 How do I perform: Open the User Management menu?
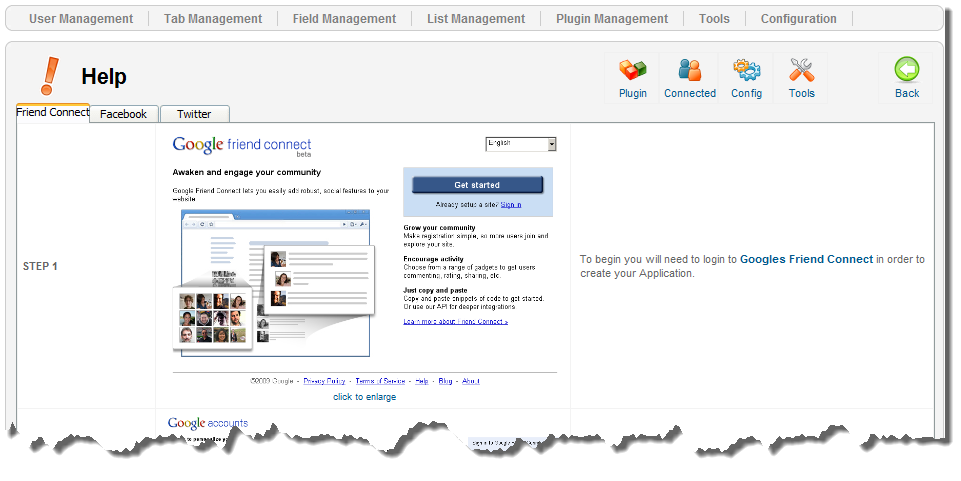click(81, 19)
